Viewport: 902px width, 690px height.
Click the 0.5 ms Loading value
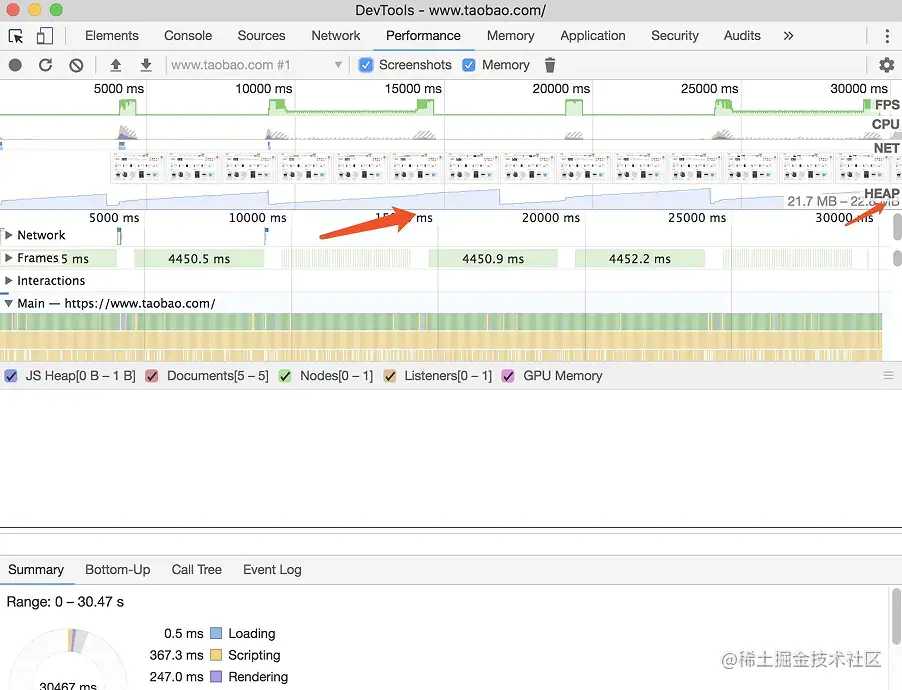184,634
